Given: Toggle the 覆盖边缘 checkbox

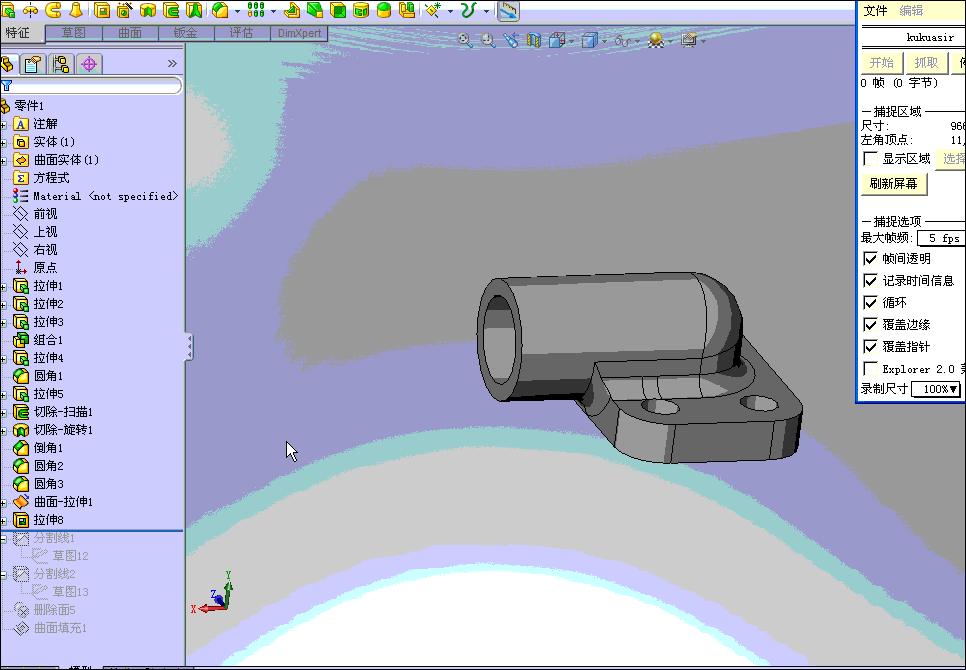Looking at the screenshot, I should 871,325.
